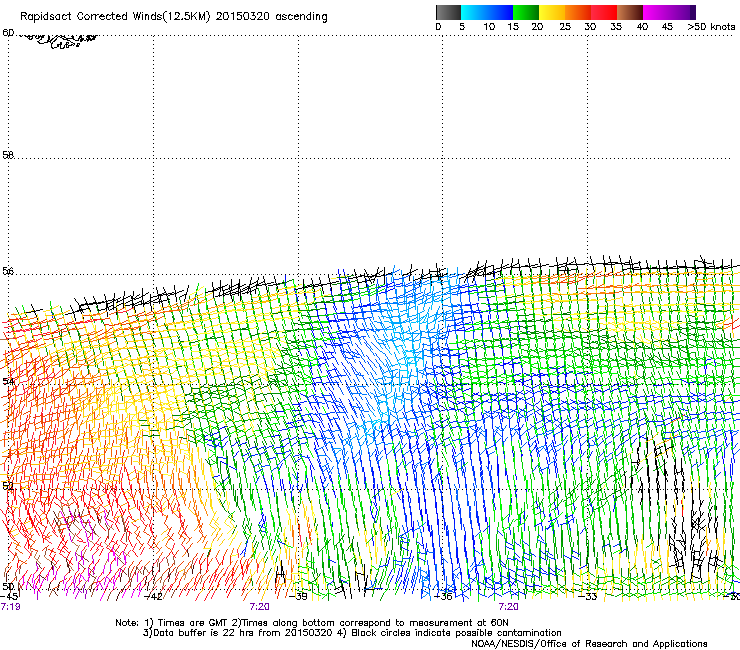Click the latitude label '56'
This screenshot has height=650, width=740.
(x=8, y=271)
